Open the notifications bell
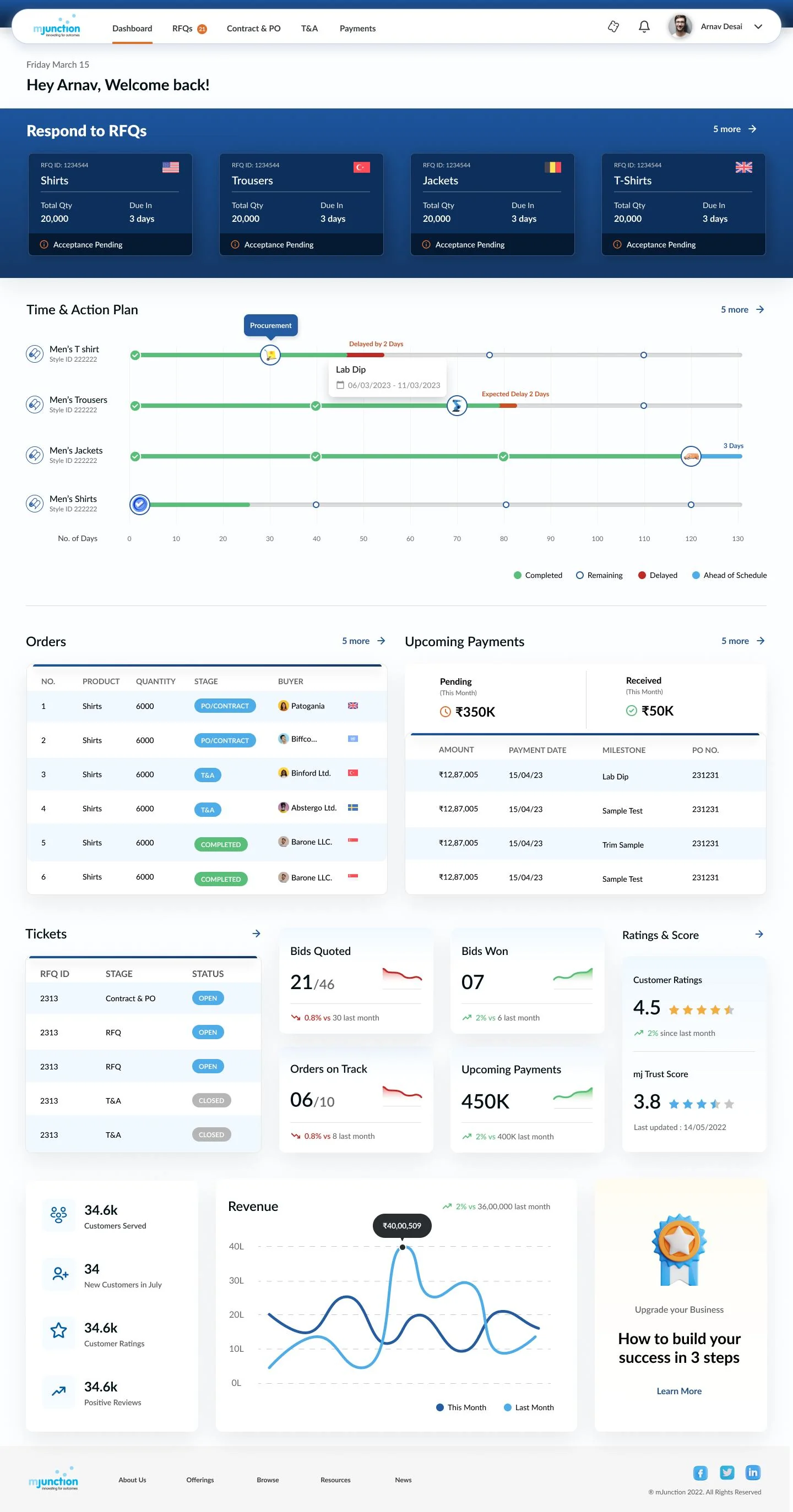This screenshot has height=1512, width=793. pos(644,27)
